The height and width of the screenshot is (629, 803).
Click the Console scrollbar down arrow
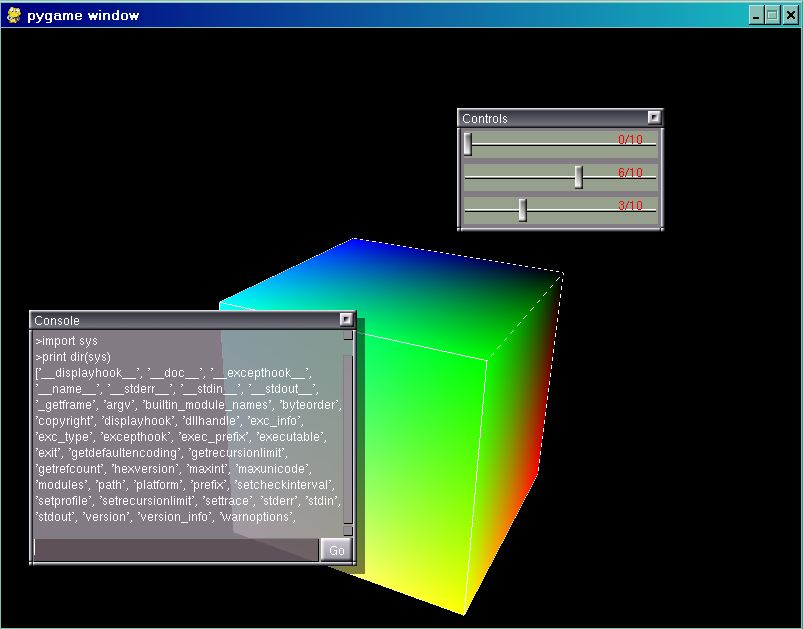348,530
